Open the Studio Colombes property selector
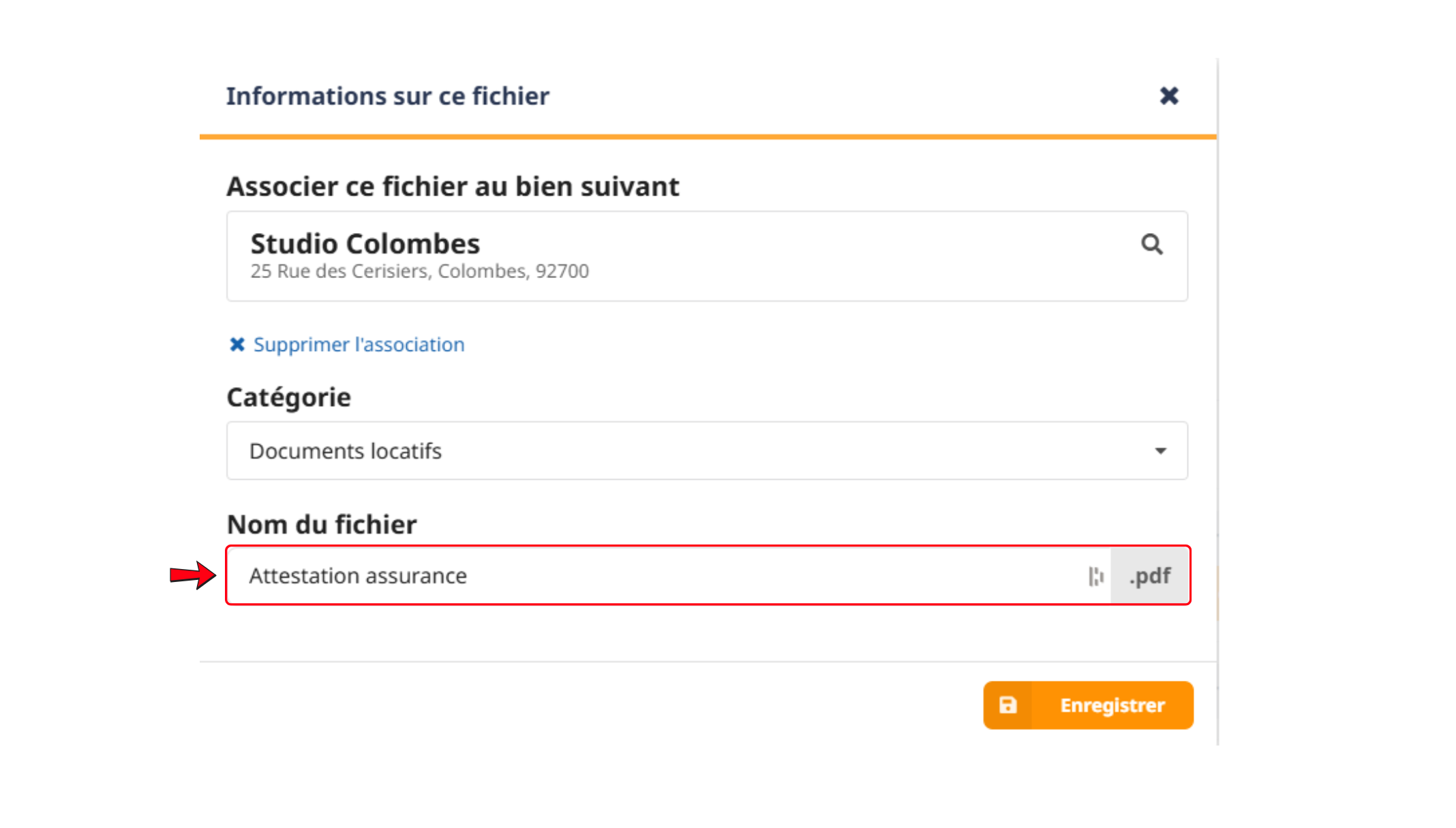 (x=707, y=256)
